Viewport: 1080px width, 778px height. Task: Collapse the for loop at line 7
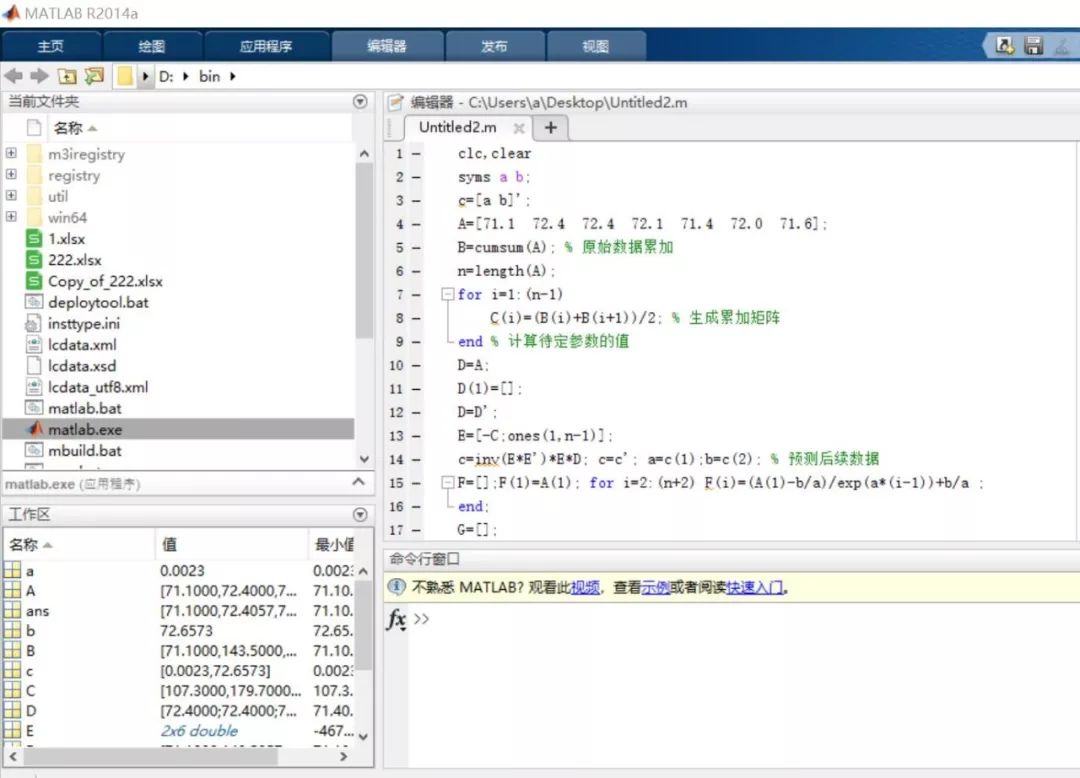tap(448, 294)
